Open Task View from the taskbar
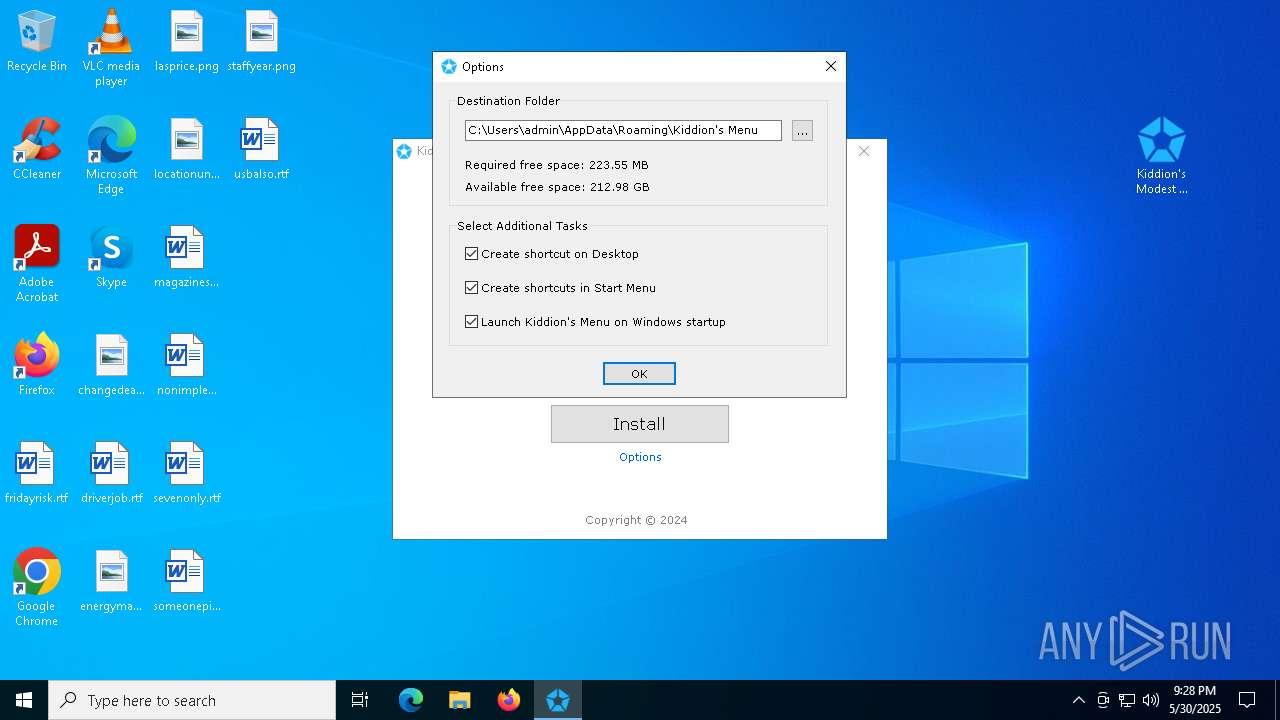The width and height of the screenshot is (1280, 720). [x=360, y=700]
